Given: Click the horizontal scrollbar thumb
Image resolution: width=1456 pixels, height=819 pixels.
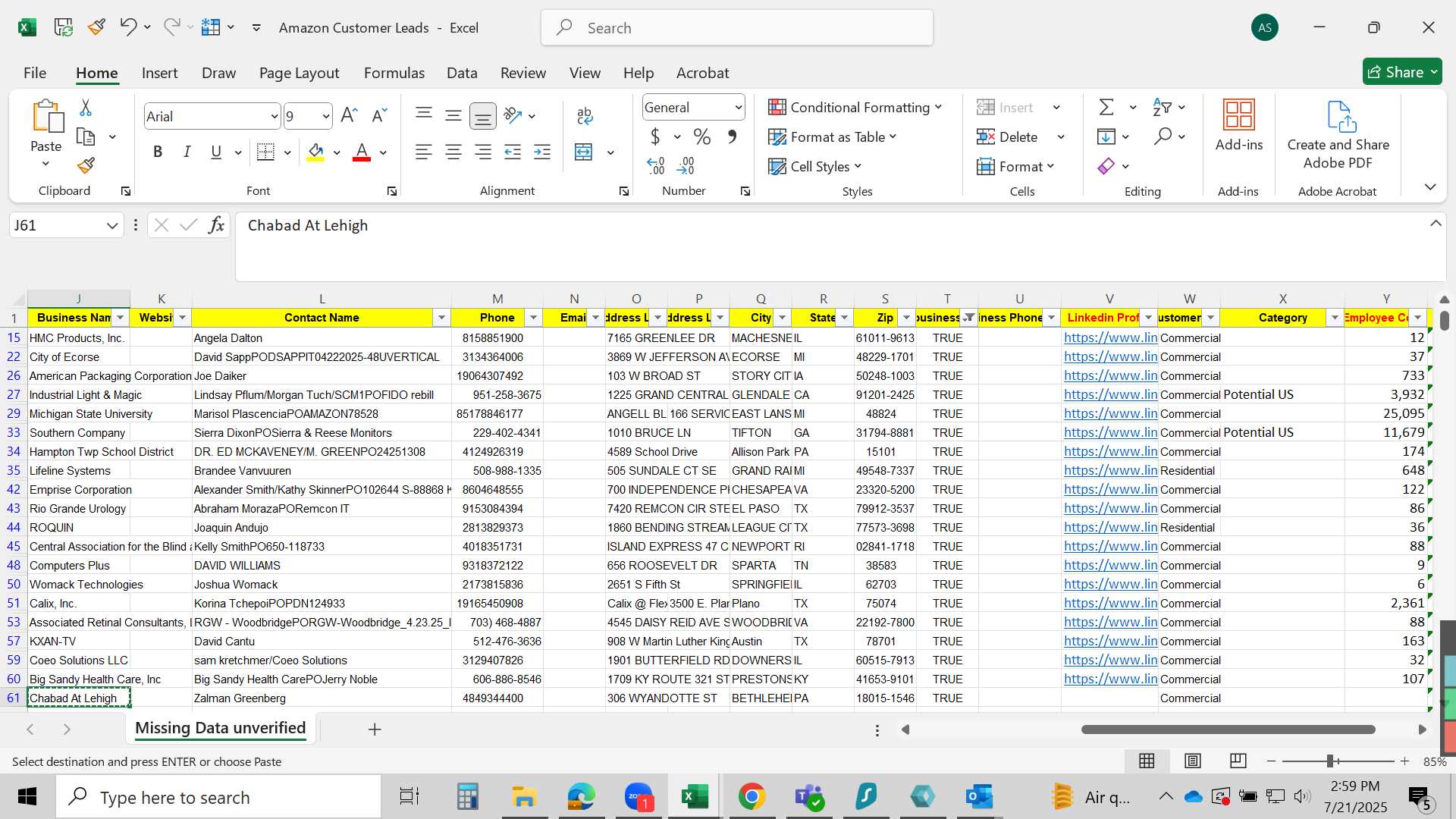Looking at the screenshot, I should tap(1228, 730).
